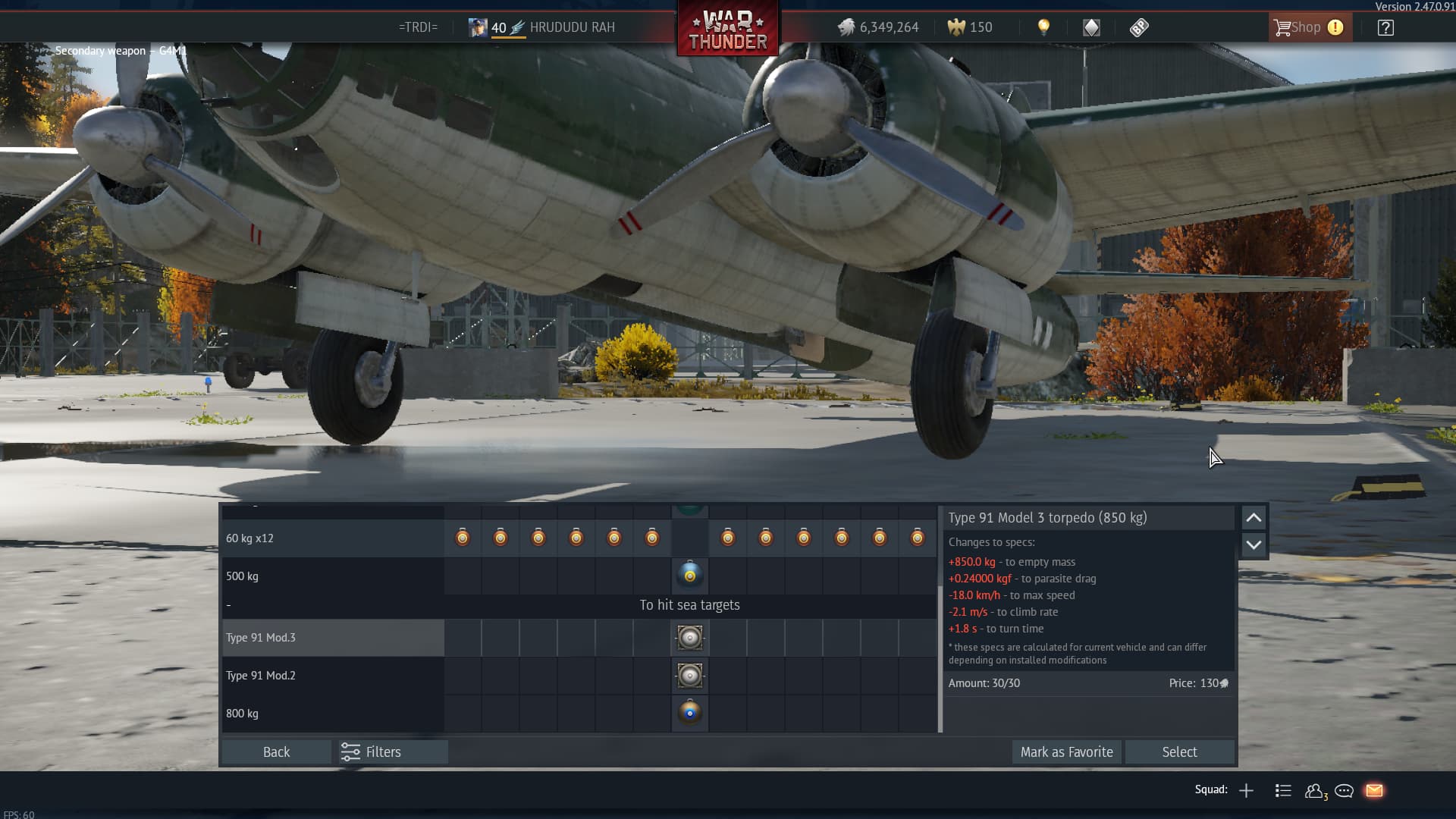Click the light bulb hint icon
The height and width of the screenshot is (819, 1456).
1043,27
